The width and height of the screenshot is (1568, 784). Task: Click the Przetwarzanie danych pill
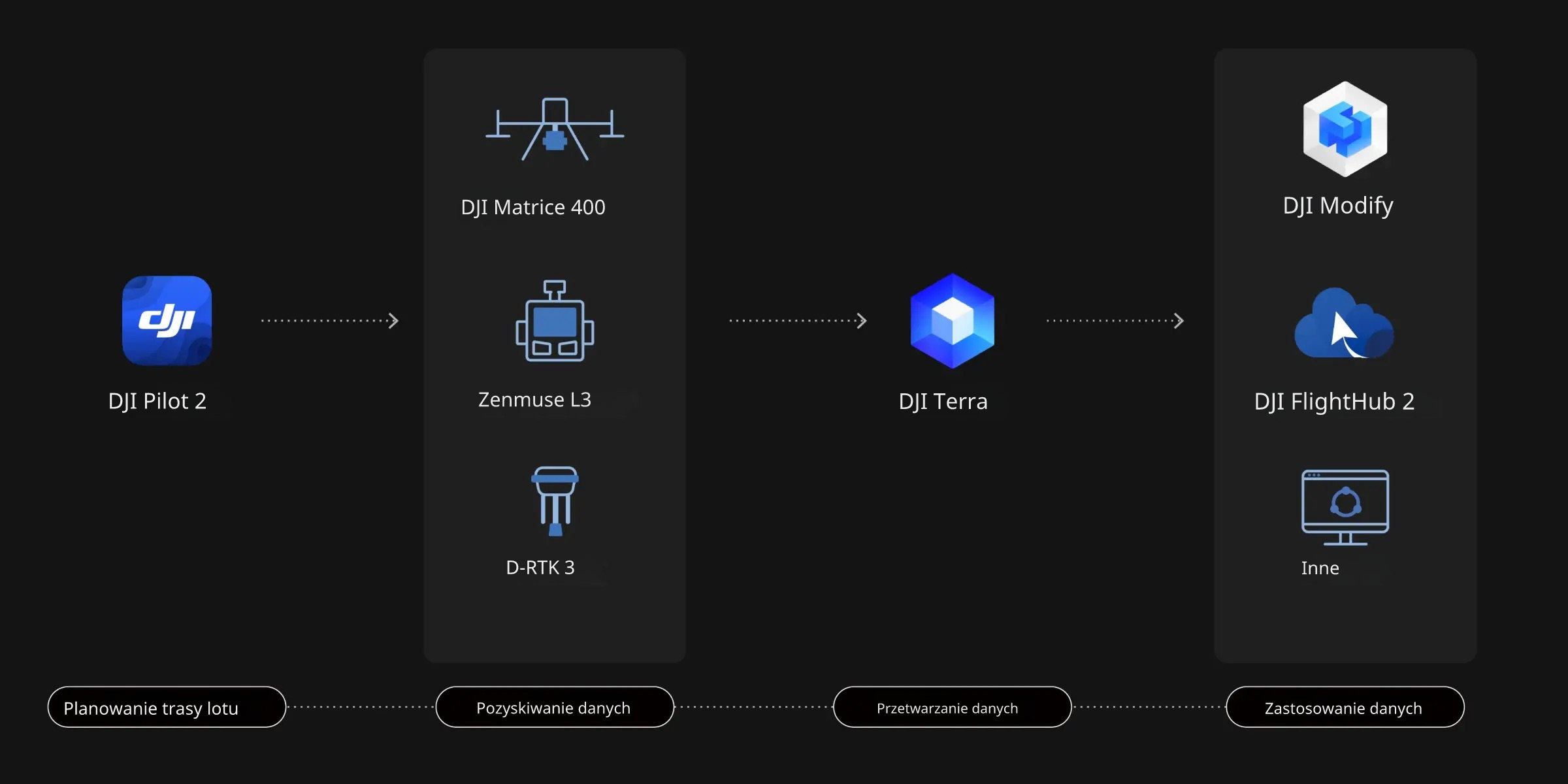(952, 708)
